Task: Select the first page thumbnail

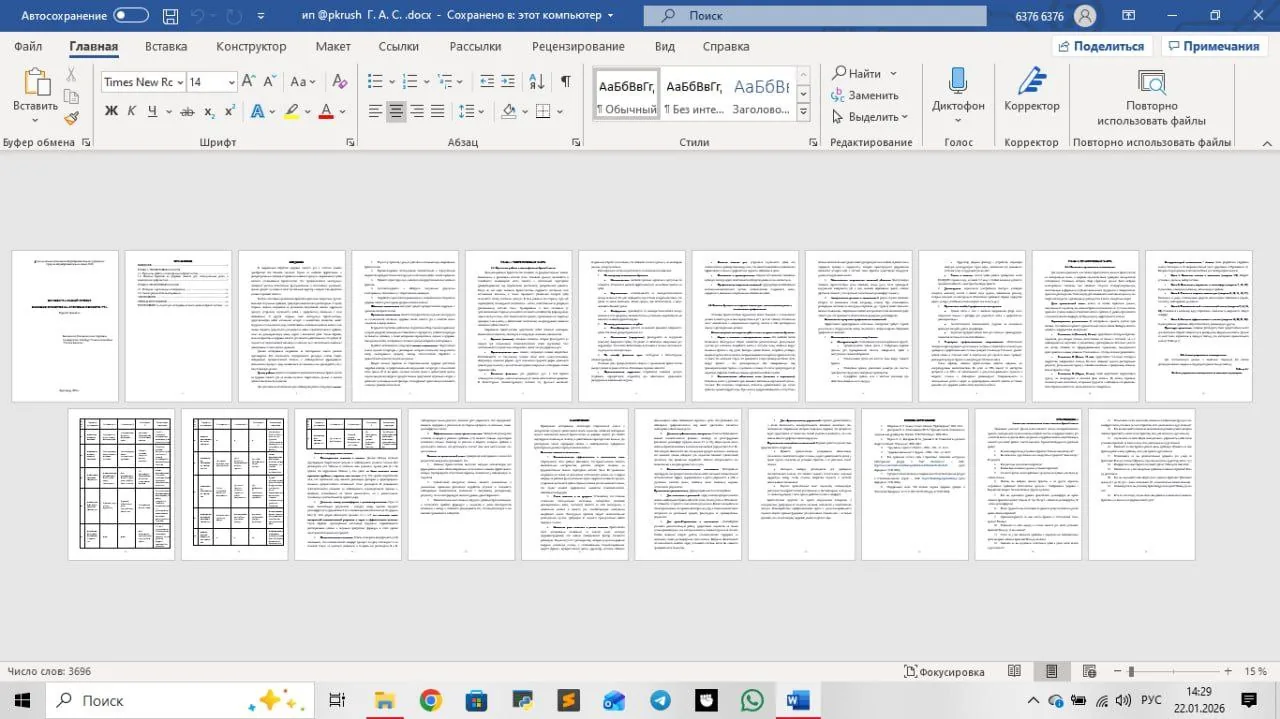Action: click(x=65, y=326)
